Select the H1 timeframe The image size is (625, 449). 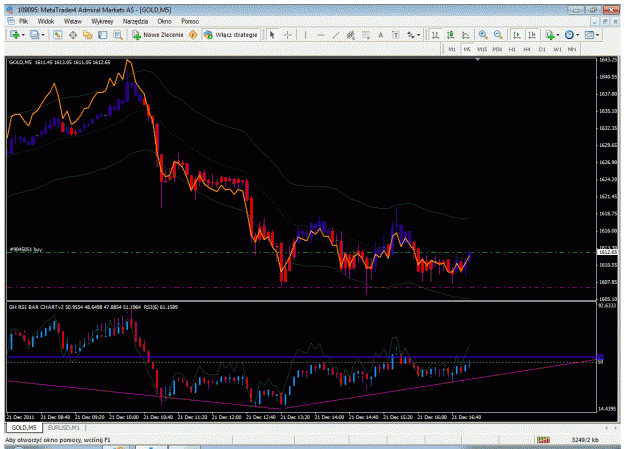pos(512,49)
